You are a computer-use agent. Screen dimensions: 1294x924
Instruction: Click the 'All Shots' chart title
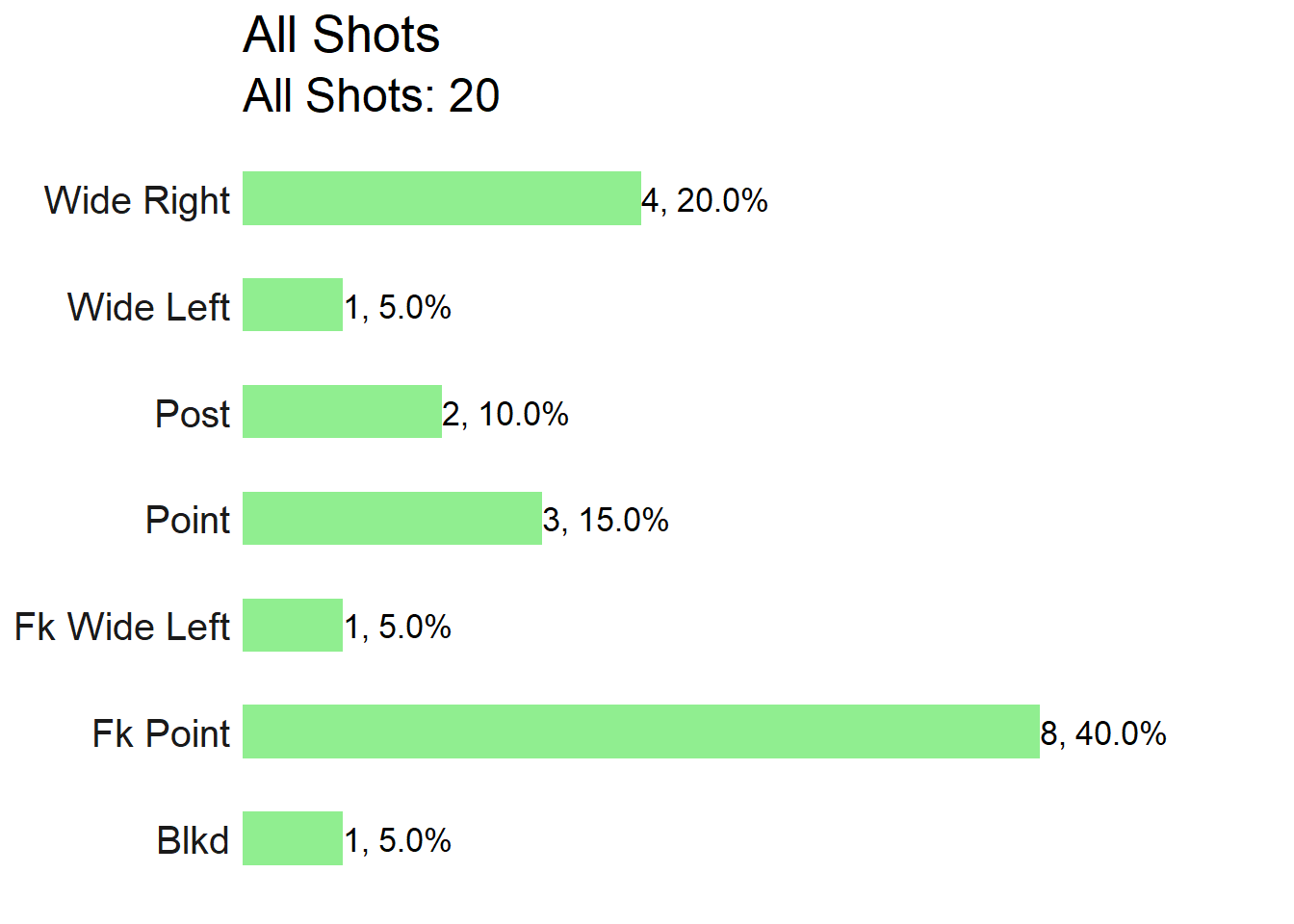click(341, 35)
